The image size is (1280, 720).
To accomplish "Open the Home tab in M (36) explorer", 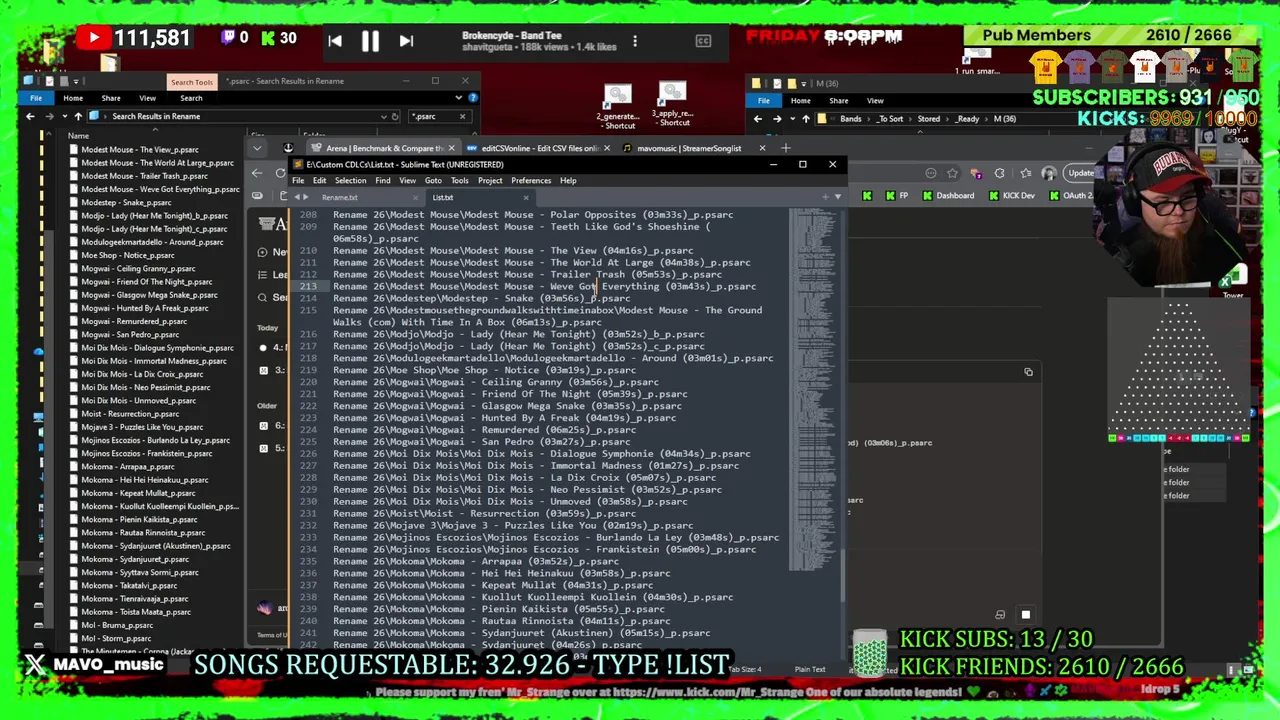I will click(x=801, y=100).
